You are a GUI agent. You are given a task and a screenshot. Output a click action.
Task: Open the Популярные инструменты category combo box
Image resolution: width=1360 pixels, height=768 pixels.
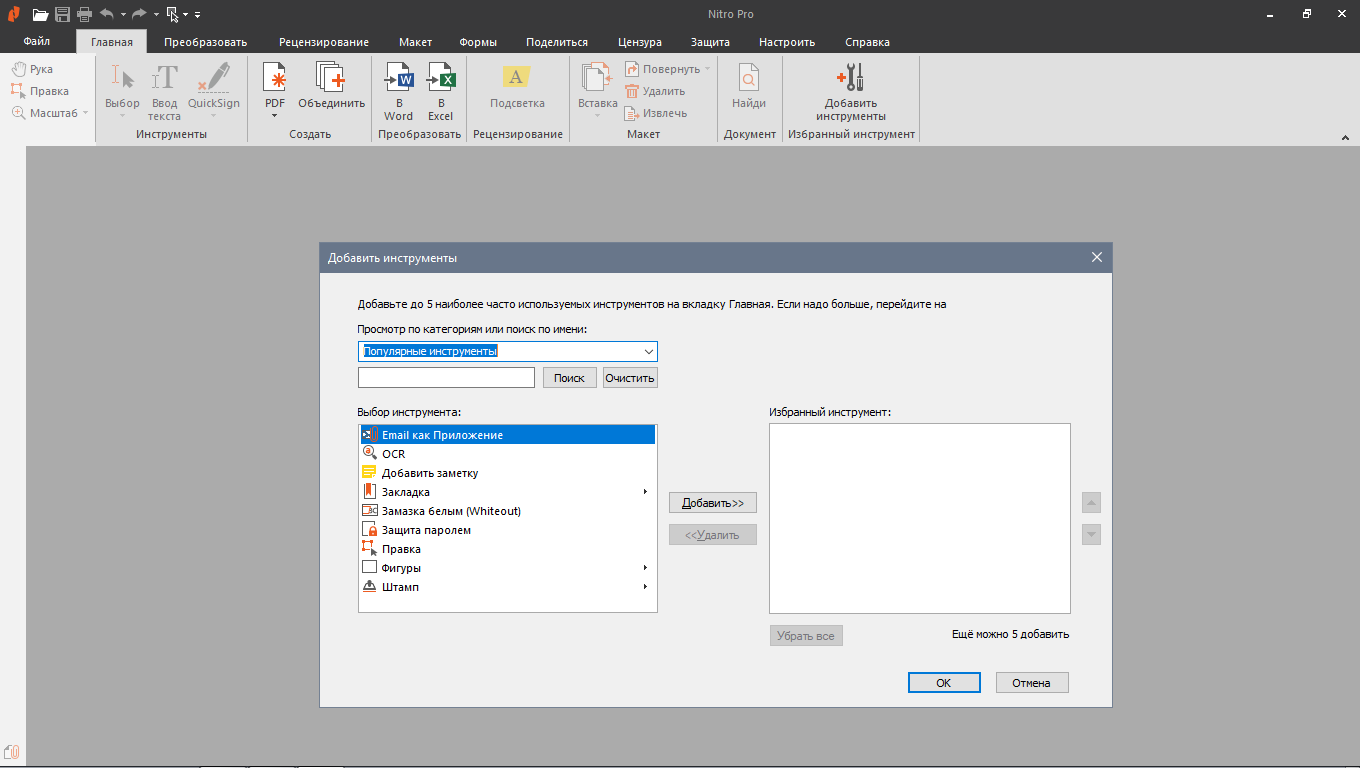507,351
